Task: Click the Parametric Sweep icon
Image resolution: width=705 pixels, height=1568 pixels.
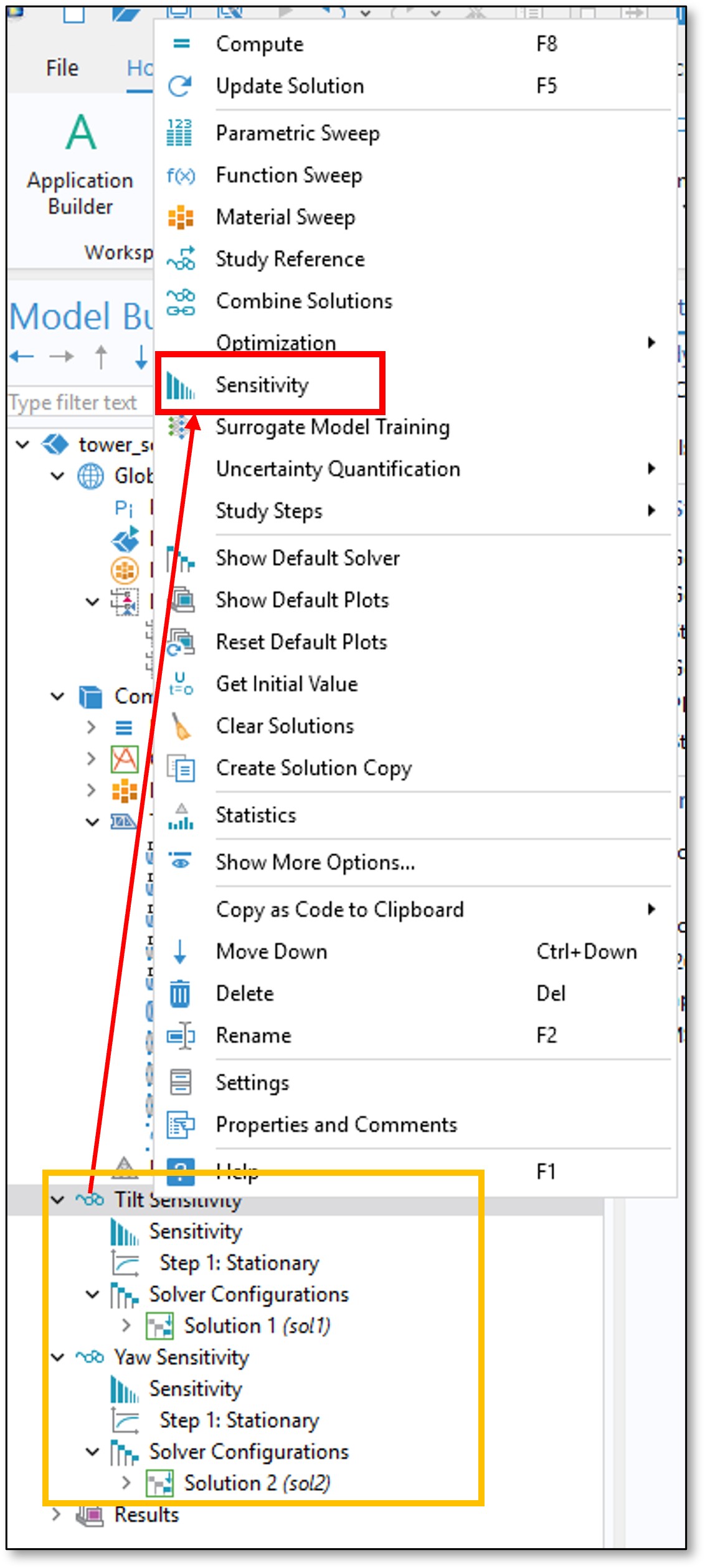Action: pyautogui.click(x=181, y=133)
